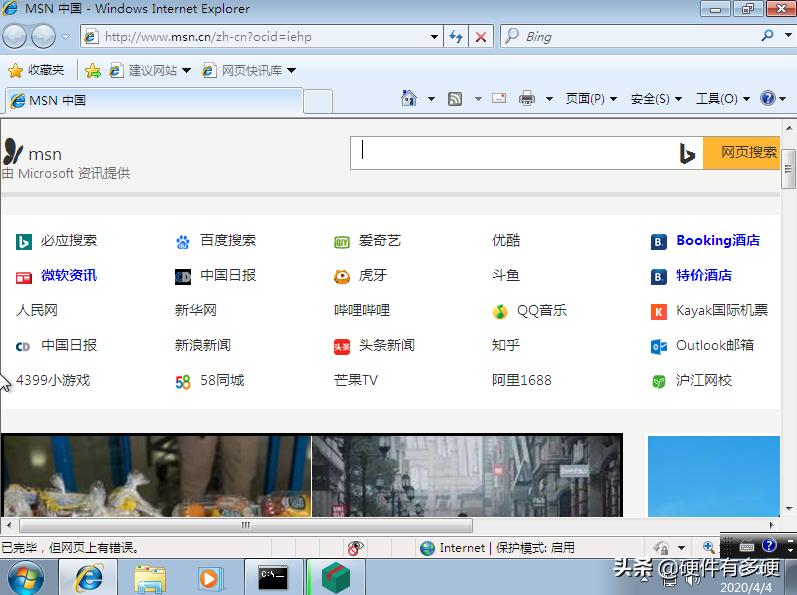Click the Read Mail envelope icon
This screenshot has height=595, width=797.
[x=499, y=99]
